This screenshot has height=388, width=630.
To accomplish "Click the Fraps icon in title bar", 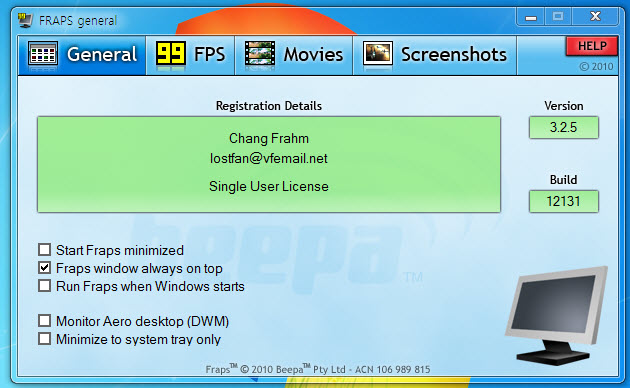I will (x=25, y=20).
